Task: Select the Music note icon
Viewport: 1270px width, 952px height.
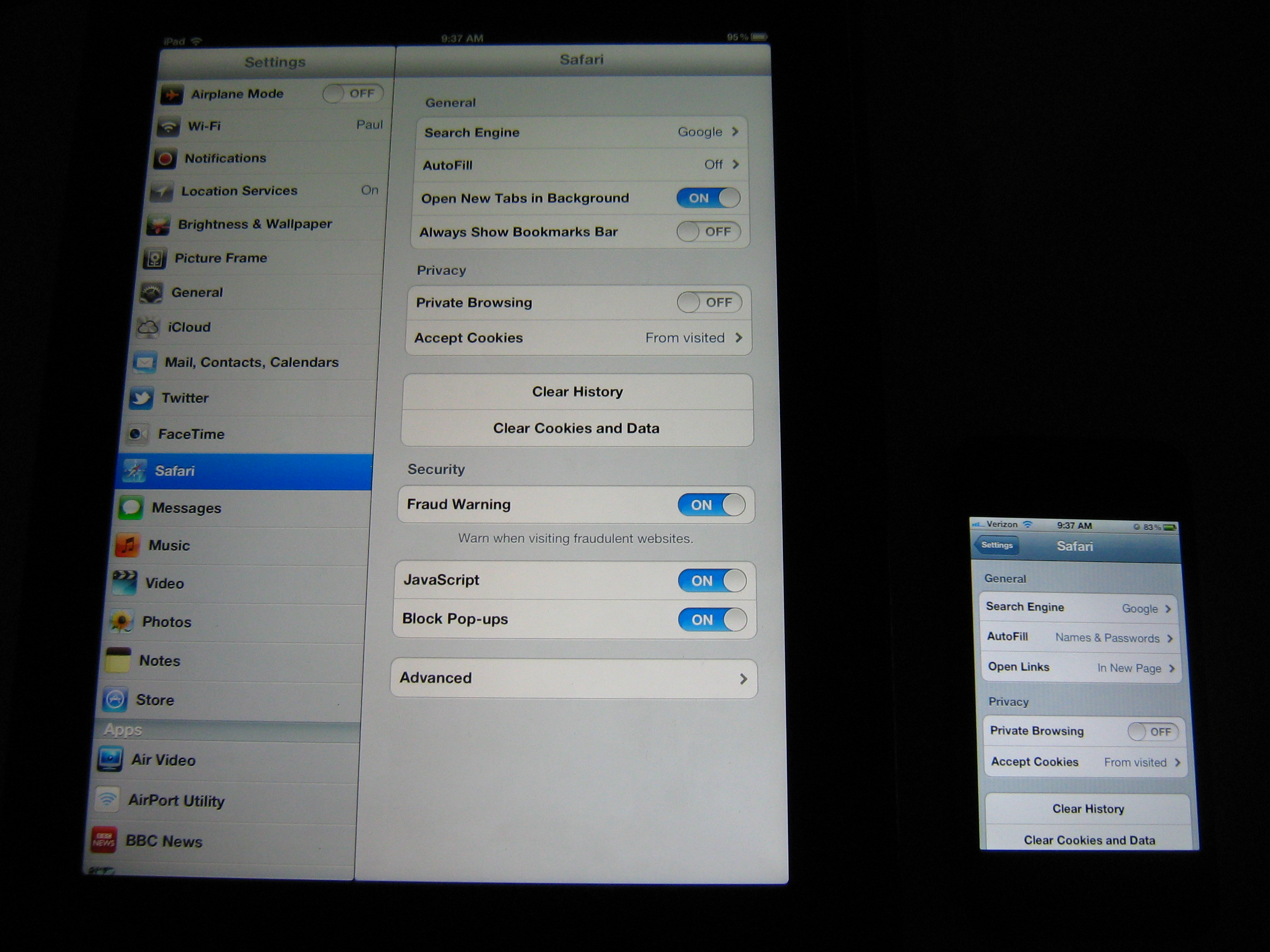Action: (x=127, y=545)
